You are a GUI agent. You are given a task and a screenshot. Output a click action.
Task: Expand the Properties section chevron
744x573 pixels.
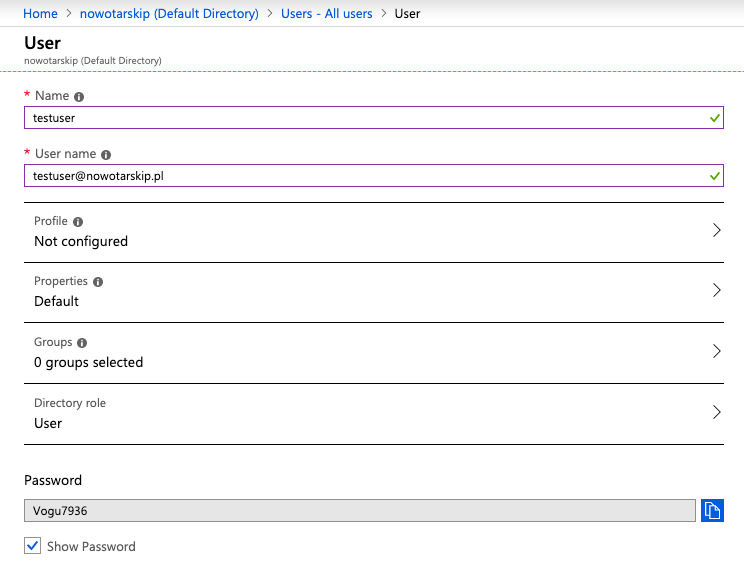click(716, 290)
